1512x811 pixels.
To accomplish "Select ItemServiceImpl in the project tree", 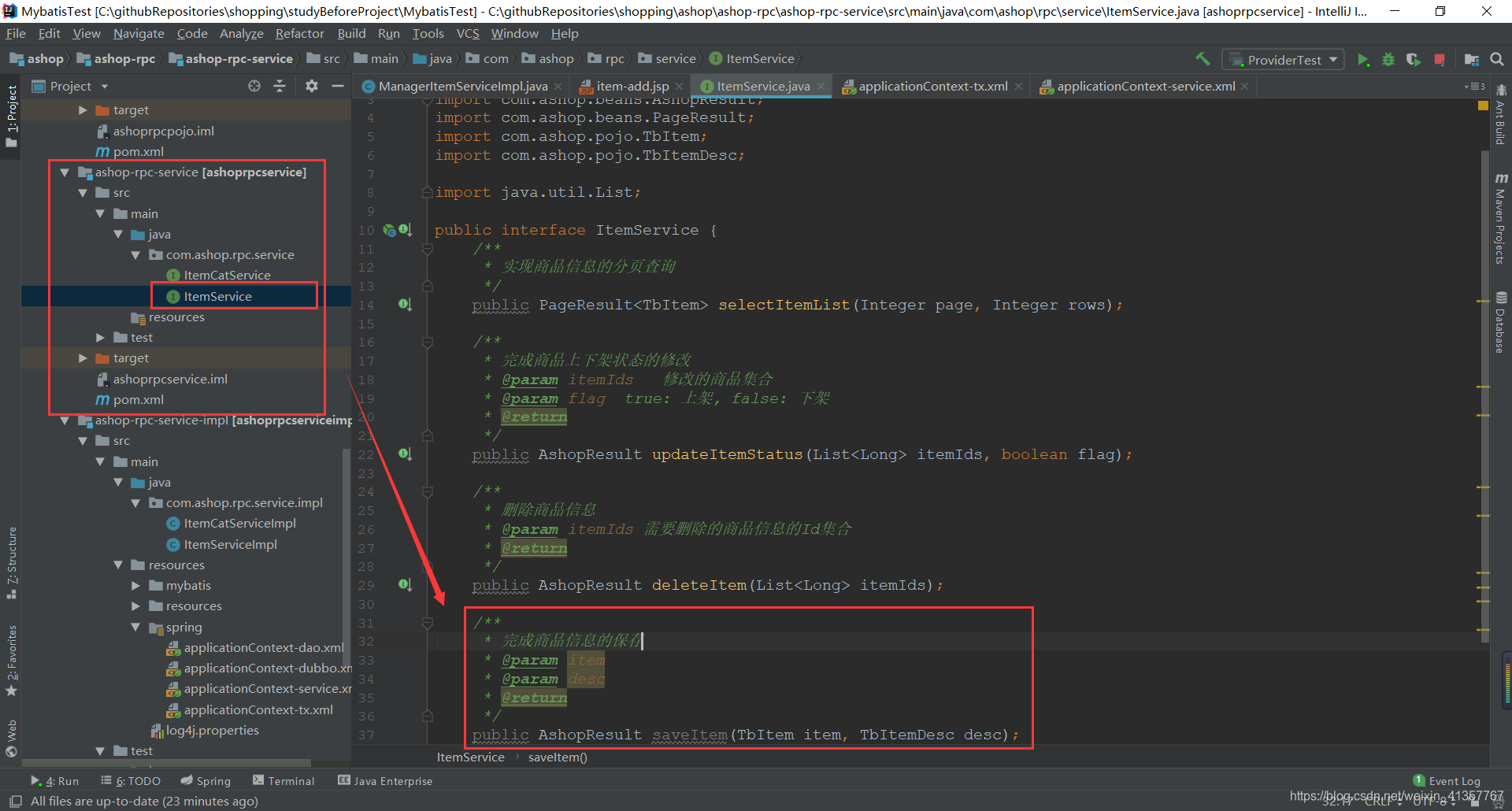I will 230,545.
